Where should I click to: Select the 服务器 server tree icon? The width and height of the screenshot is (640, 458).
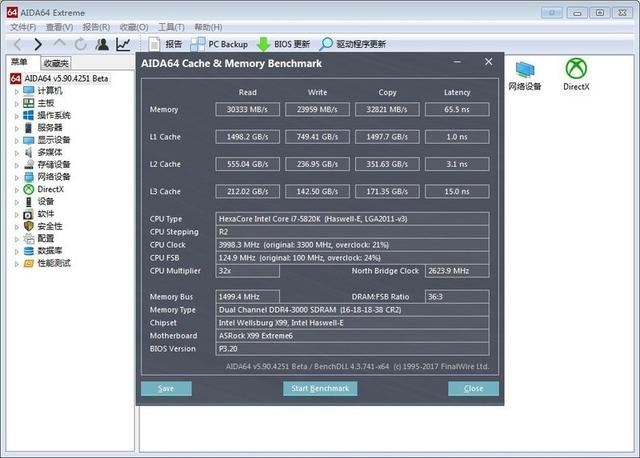(x=29, y=128)
